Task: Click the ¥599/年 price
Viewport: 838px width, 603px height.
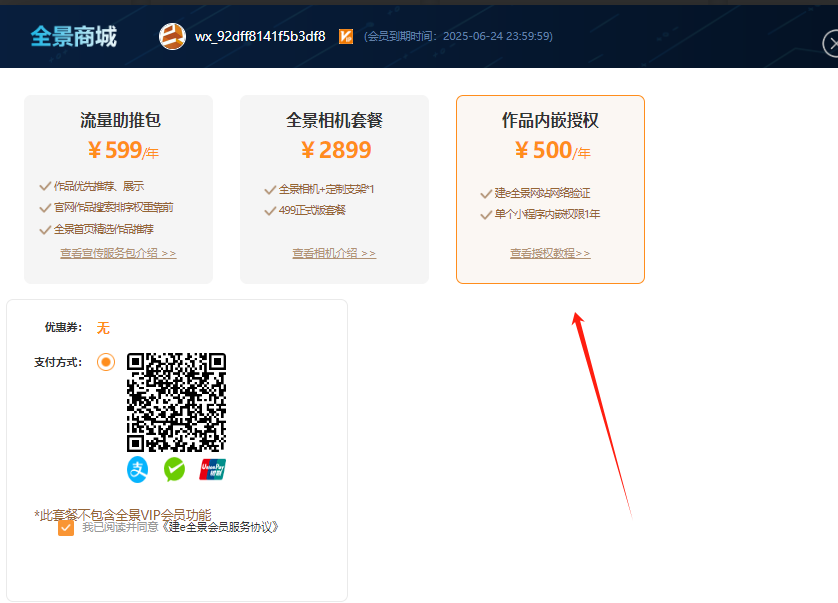Action: point(123,150)
